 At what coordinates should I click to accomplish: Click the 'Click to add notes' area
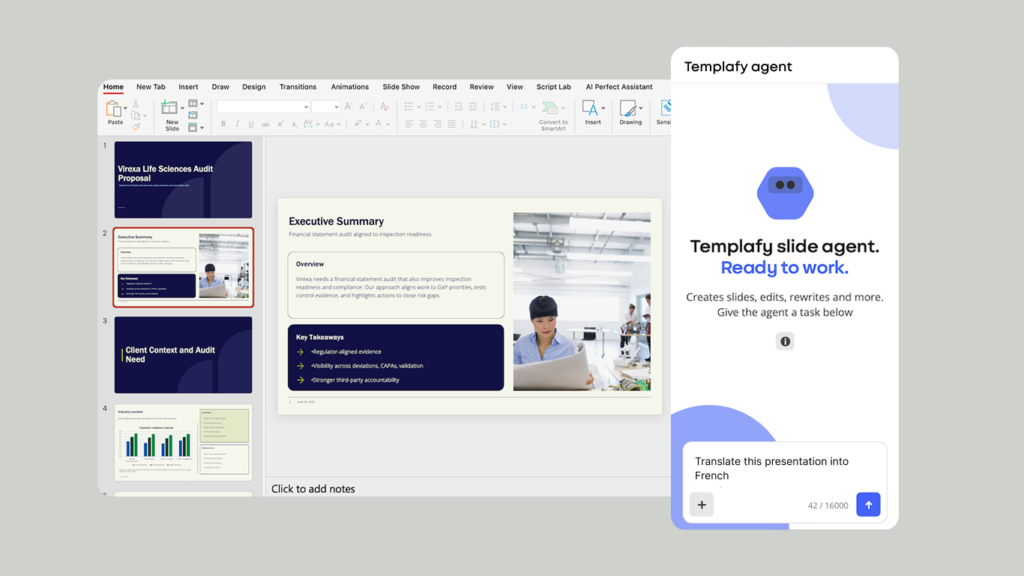click(313, 488)
